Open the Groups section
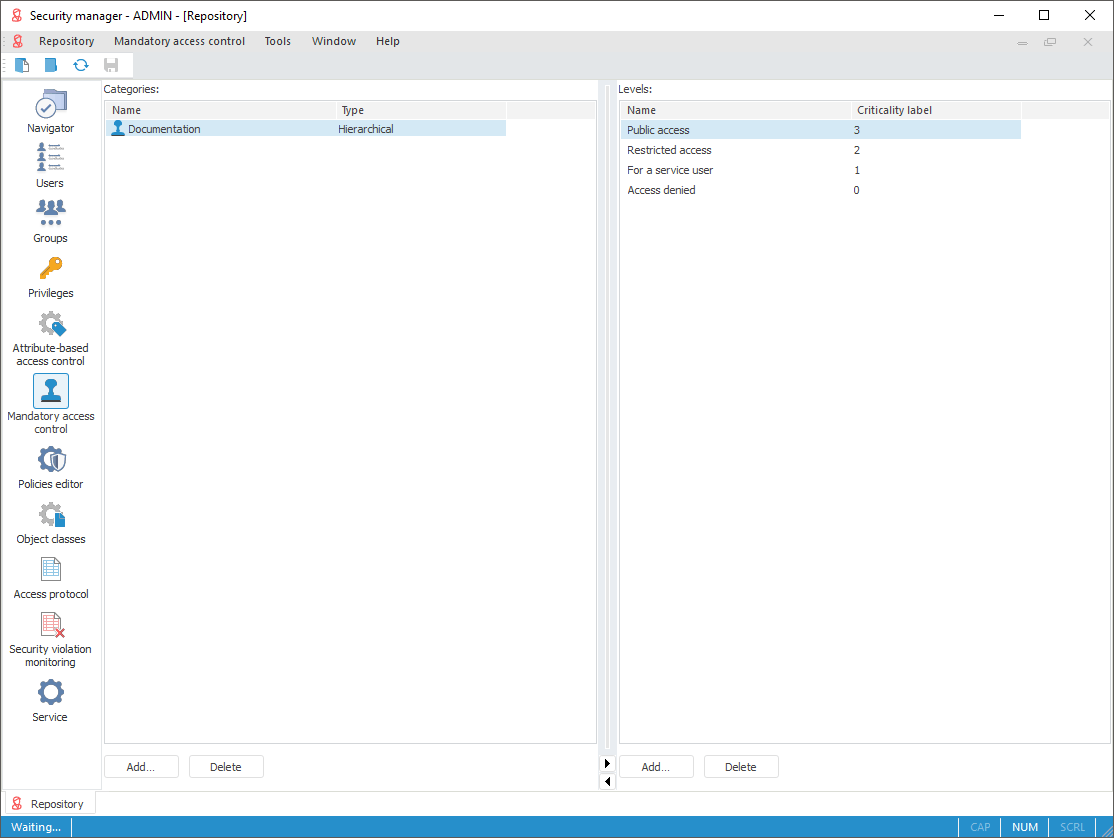This screenshot has width=1114, height=838. click(x=50, y=221)
